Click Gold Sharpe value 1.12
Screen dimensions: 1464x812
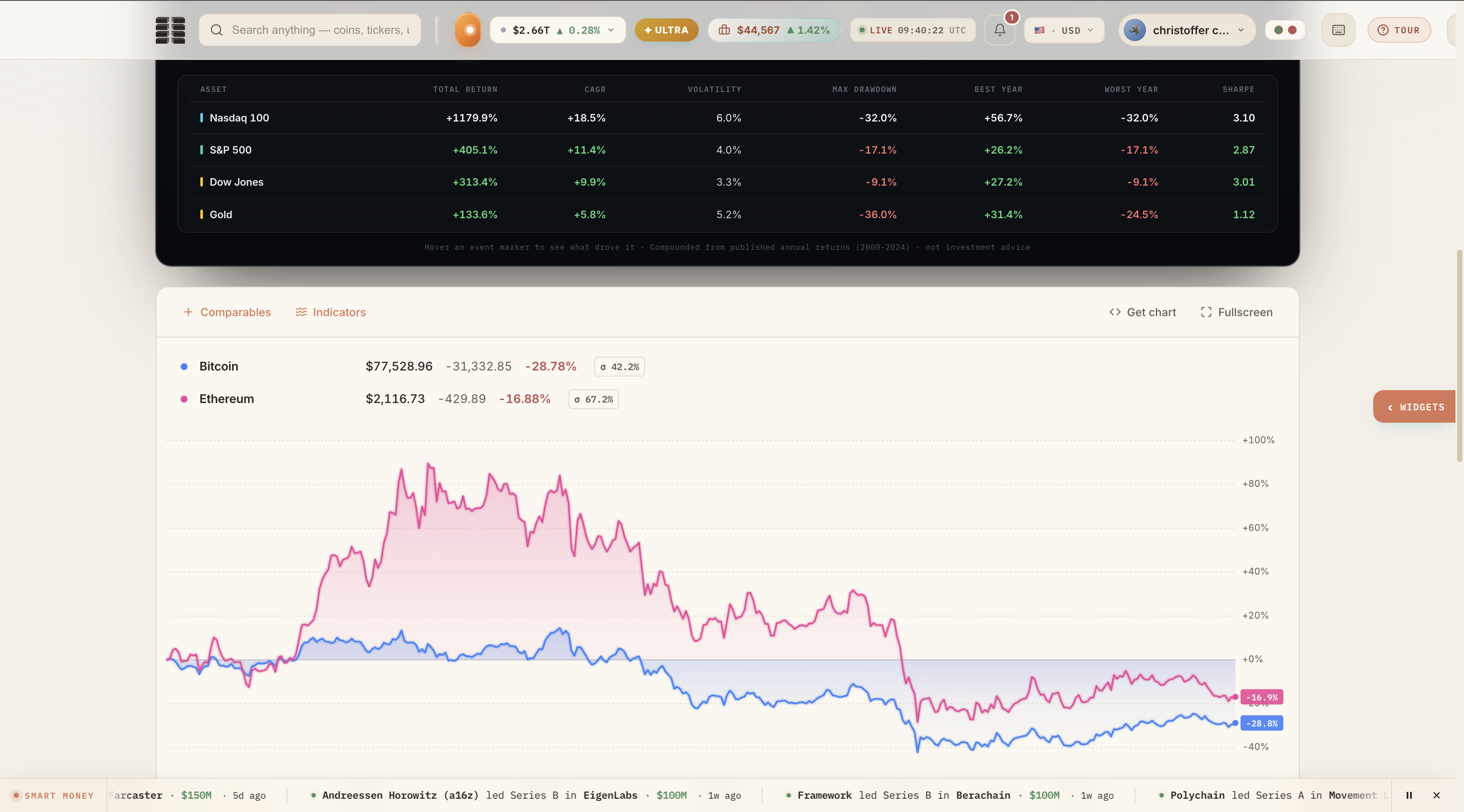(x=1244, y=215)
